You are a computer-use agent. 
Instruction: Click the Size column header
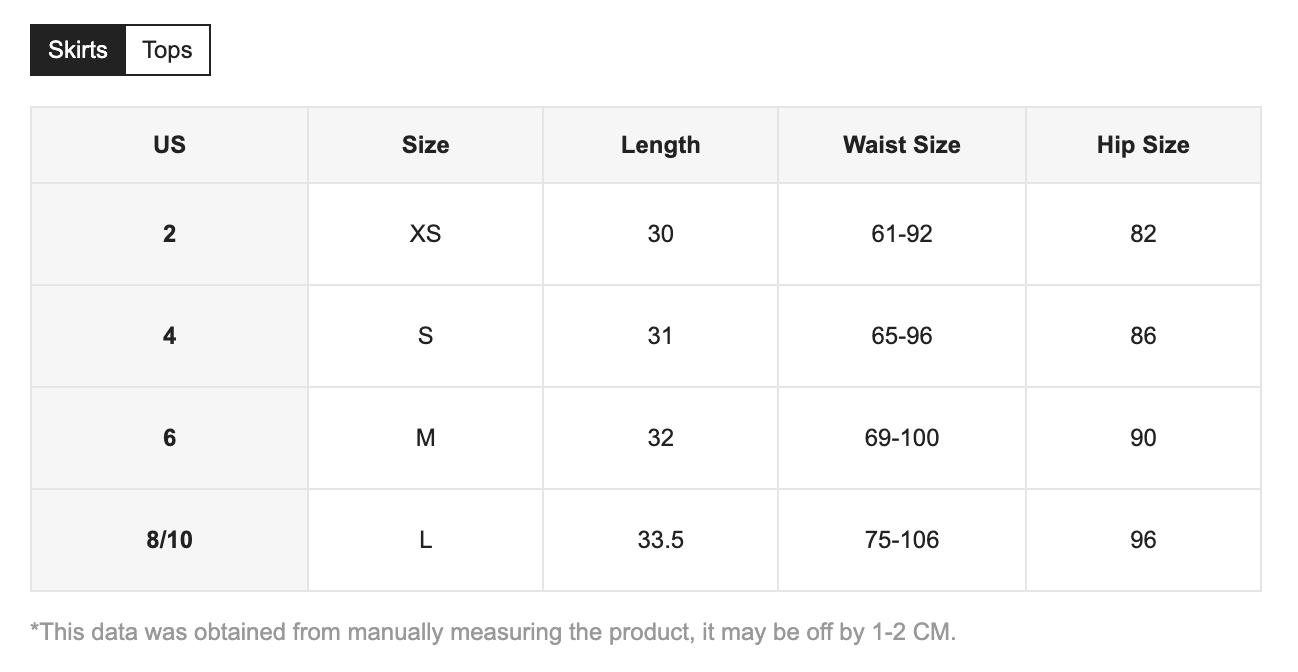(425, 145)
